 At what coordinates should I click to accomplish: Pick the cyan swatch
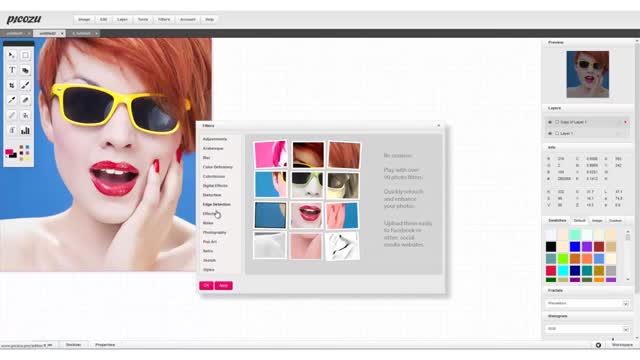pos(563,271)
